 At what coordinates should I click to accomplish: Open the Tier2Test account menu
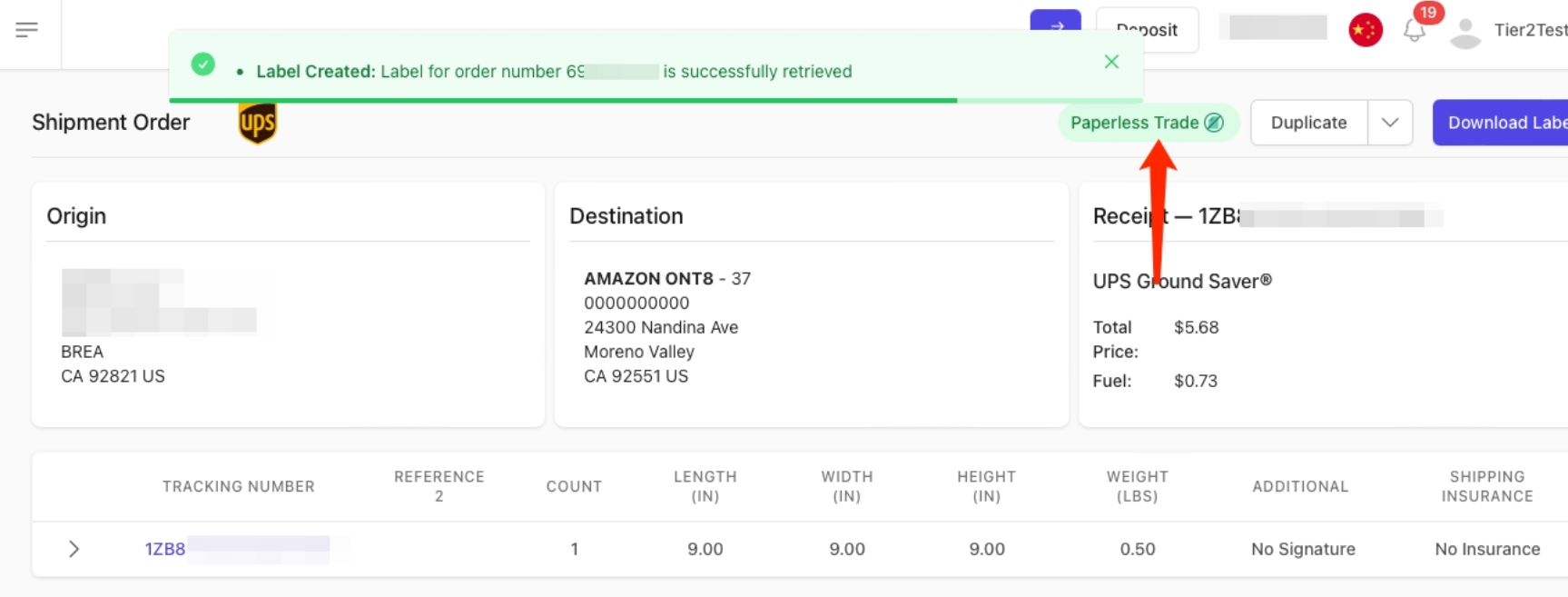[1530, 30]
